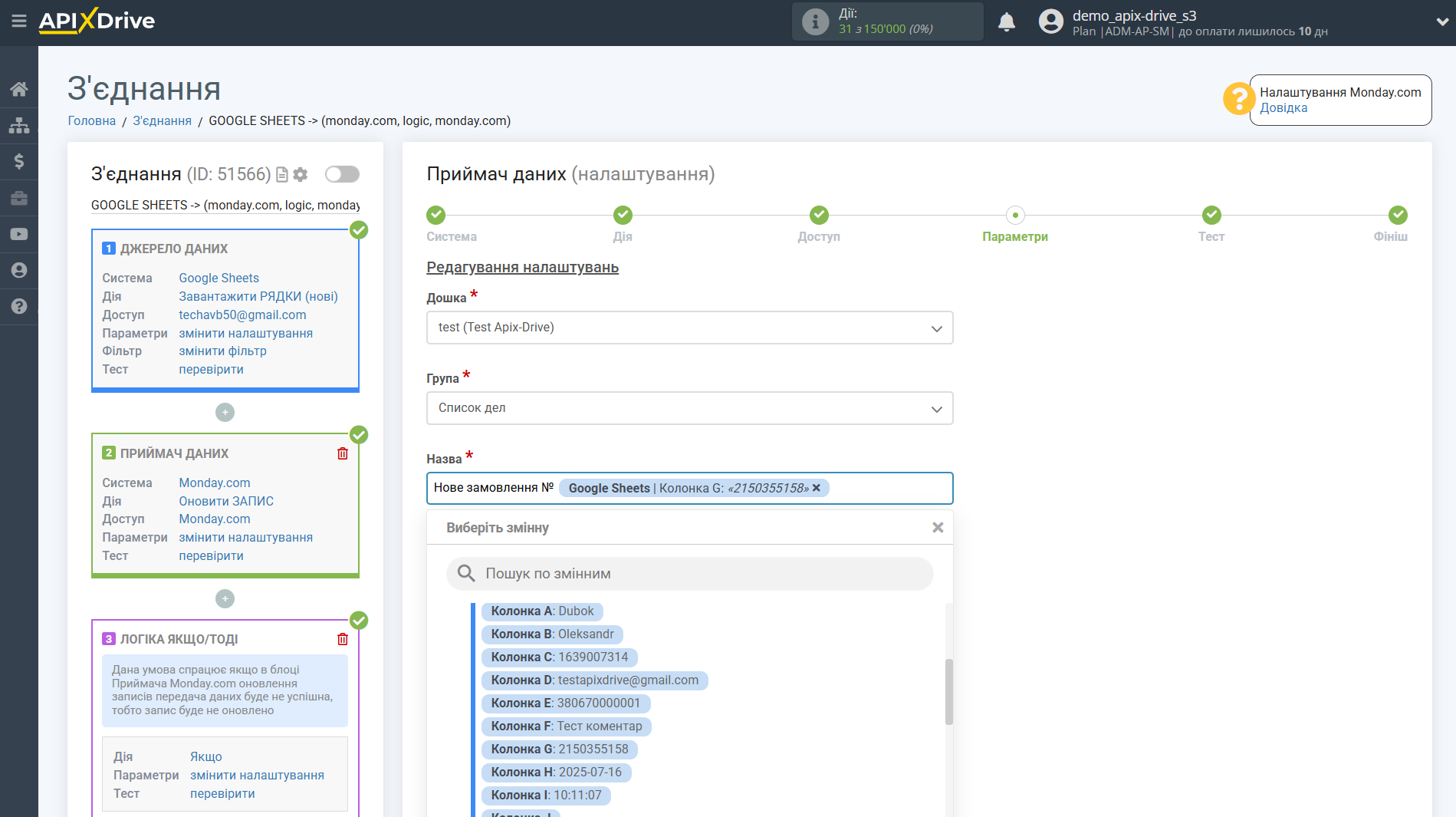
Task: Select variable Колонка B: Oleksandr
Action: pyautogui.click(x=552, y=634)
